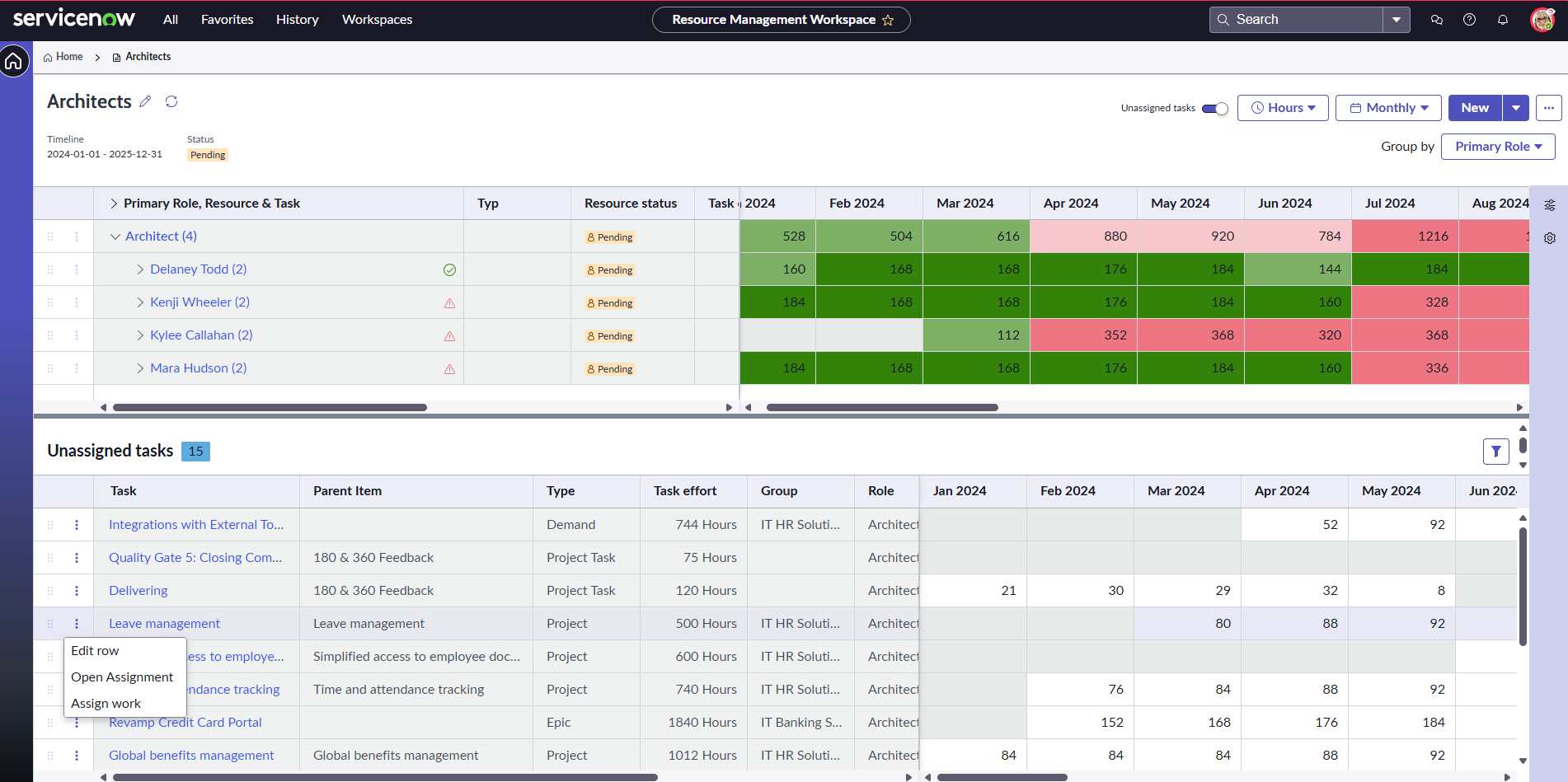Open the help question mark icon
Viewport: 1568px width, 782px height.
pos(1469,20)
